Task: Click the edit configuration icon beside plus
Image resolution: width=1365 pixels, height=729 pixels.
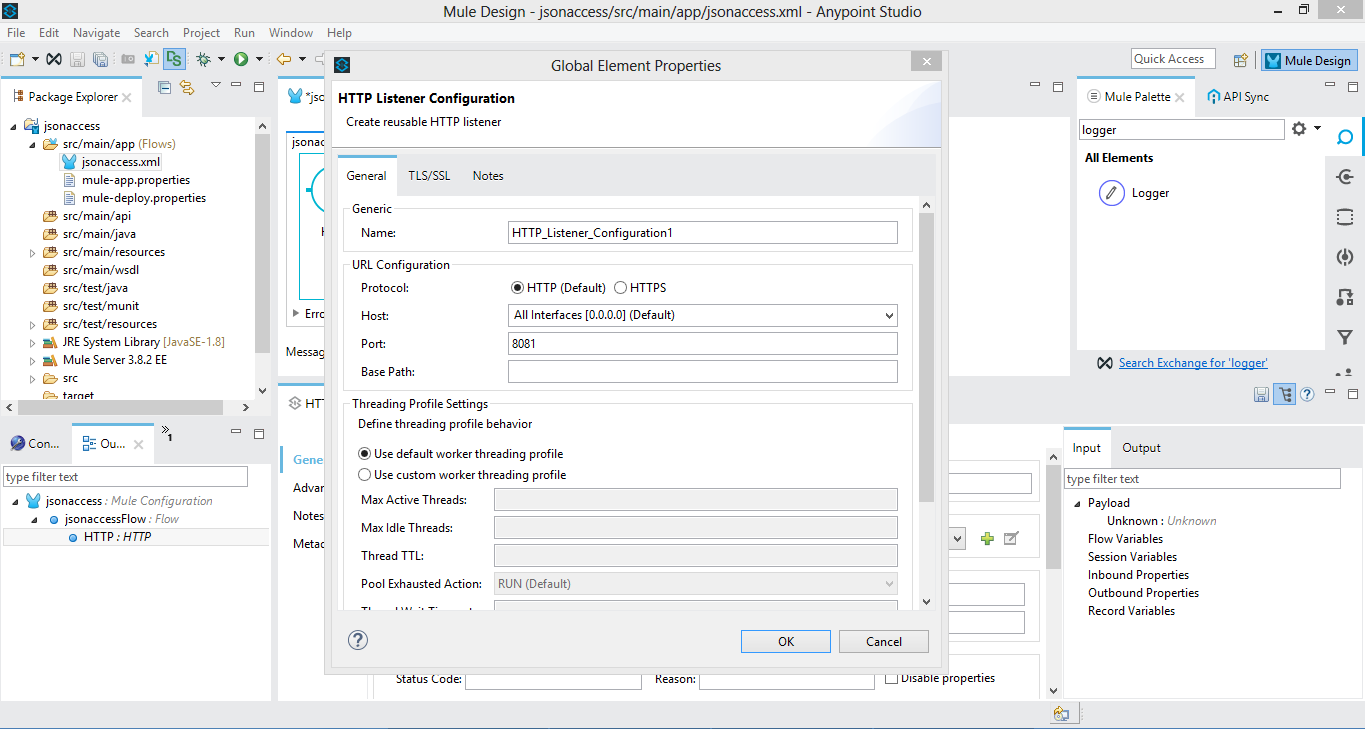Action: [x=1011, y=538]
